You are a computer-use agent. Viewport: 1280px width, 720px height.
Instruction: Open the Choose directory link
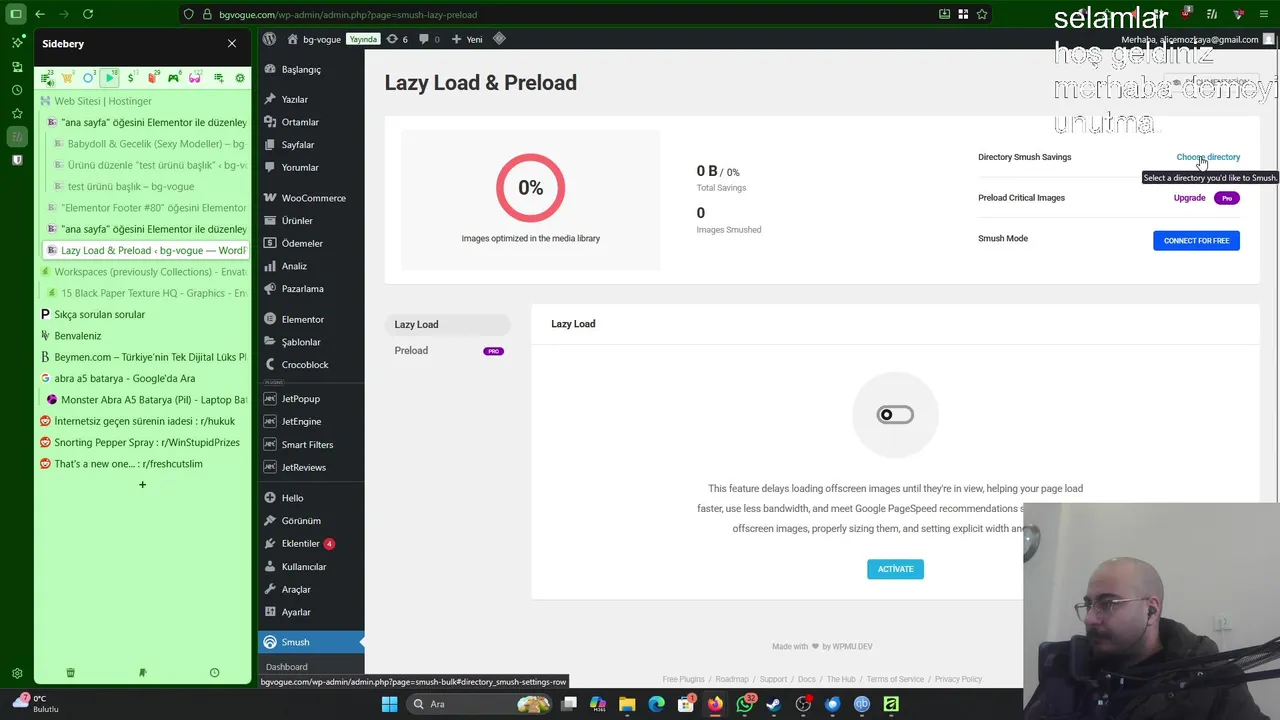pos(1208,157)
